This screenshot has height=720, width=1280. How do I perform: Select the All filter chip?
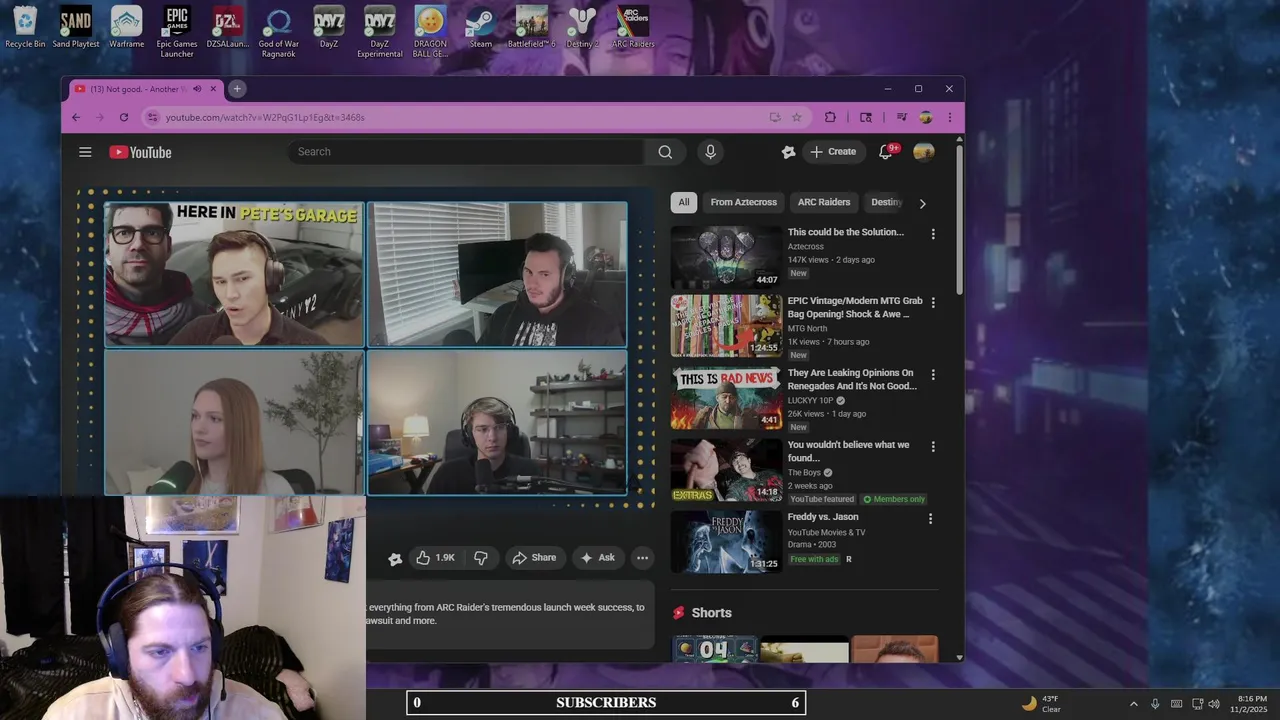[x=684, y=202]
